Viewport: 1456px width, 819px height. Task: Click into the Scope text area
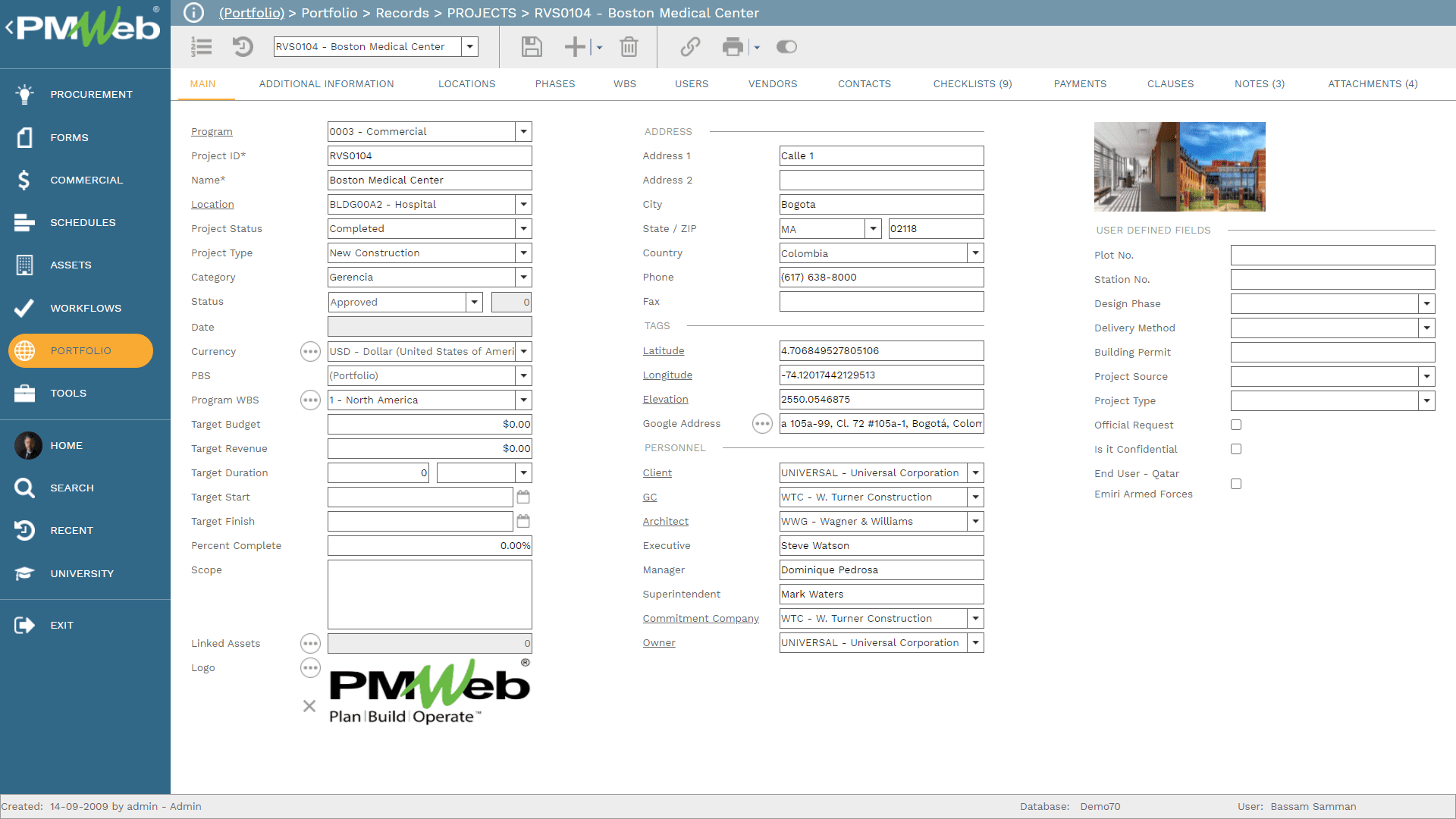point(430,595)
